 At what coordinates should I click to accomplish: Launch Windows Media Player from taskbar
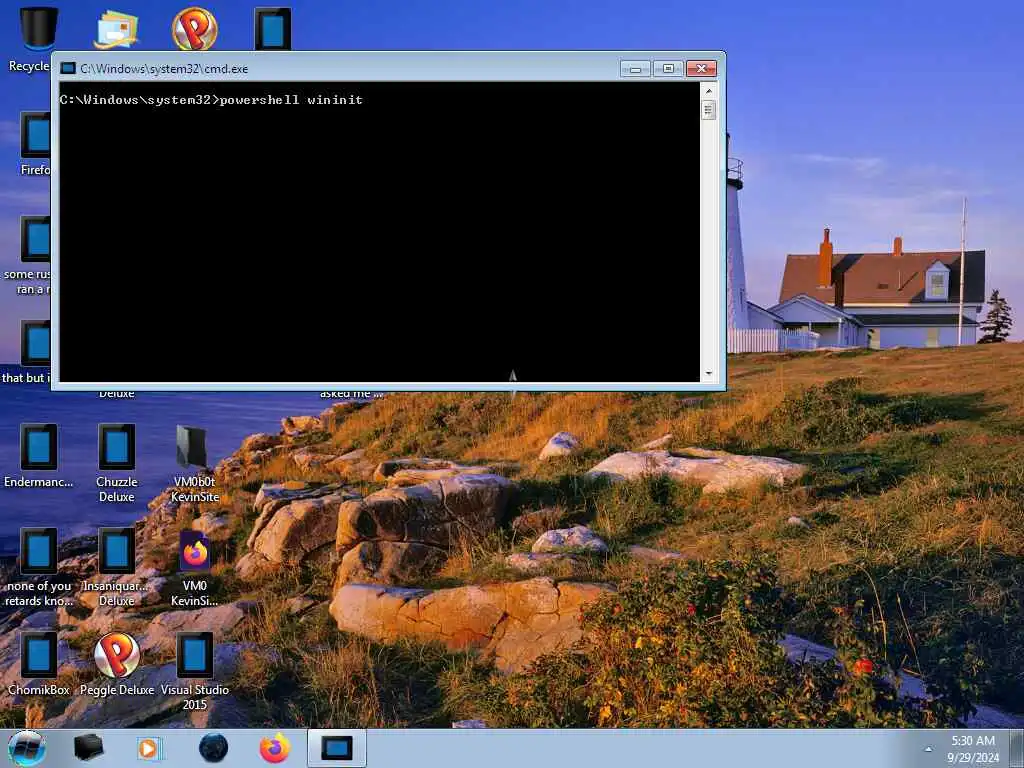point(149,748)
